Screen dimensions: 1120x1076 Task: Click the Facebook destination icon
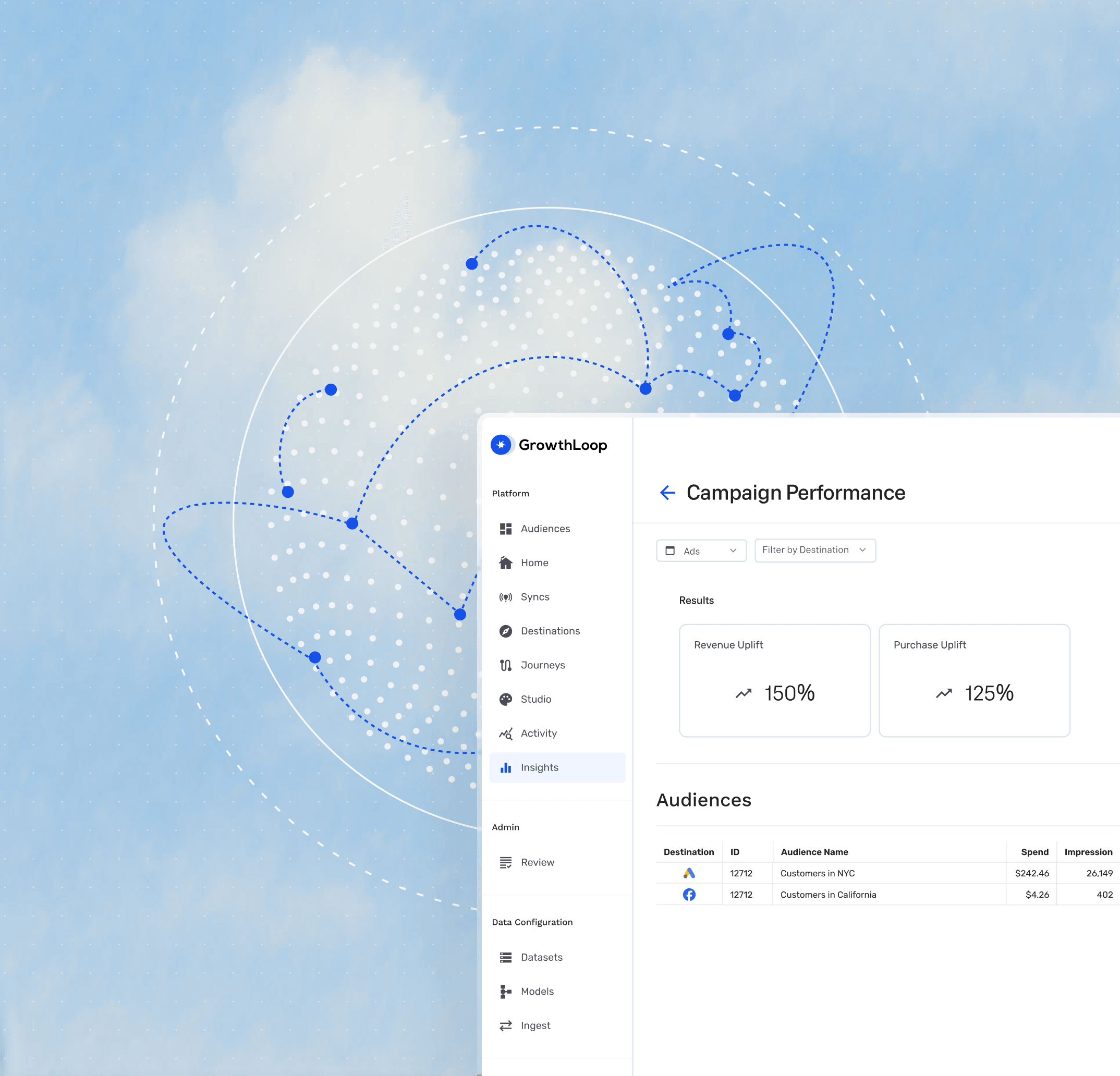coord(689,894)
